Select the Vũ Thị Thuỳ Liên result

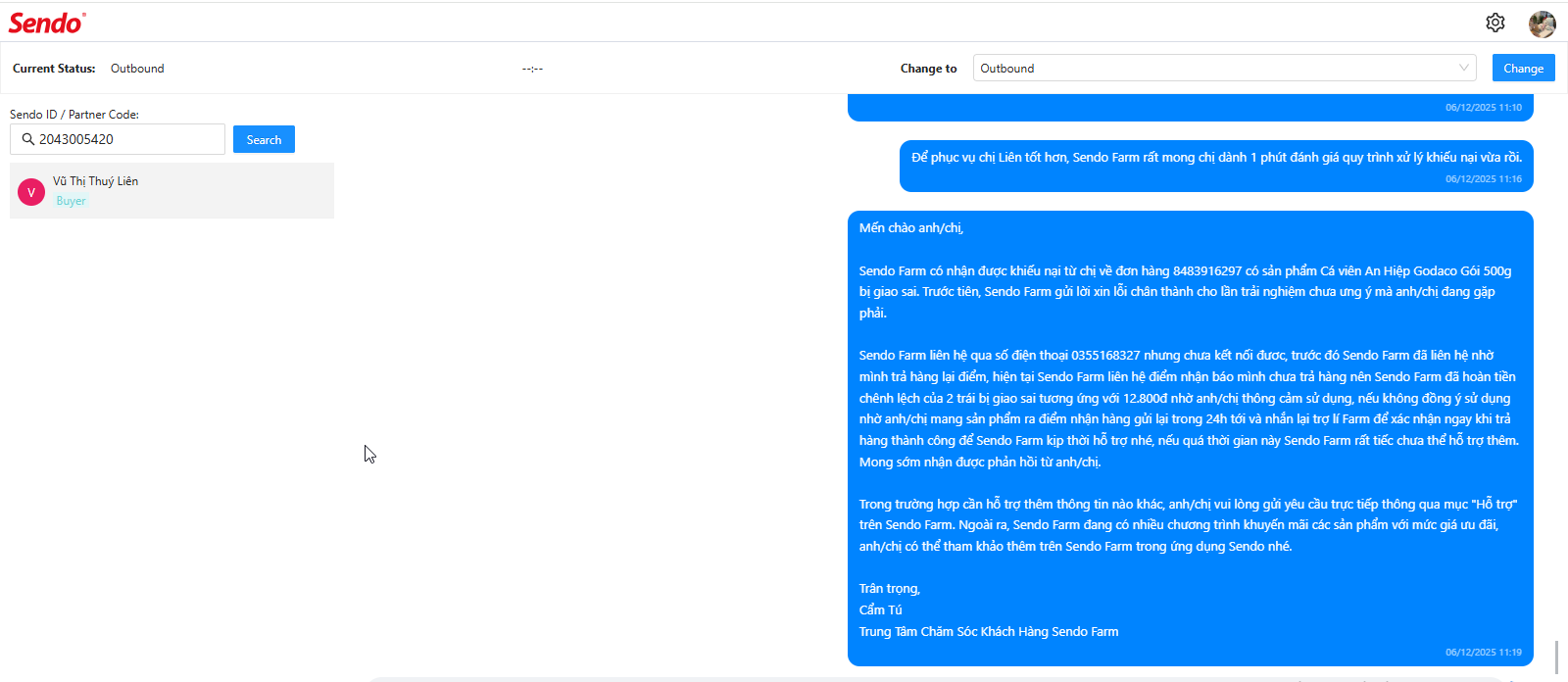tap(171, 190)
